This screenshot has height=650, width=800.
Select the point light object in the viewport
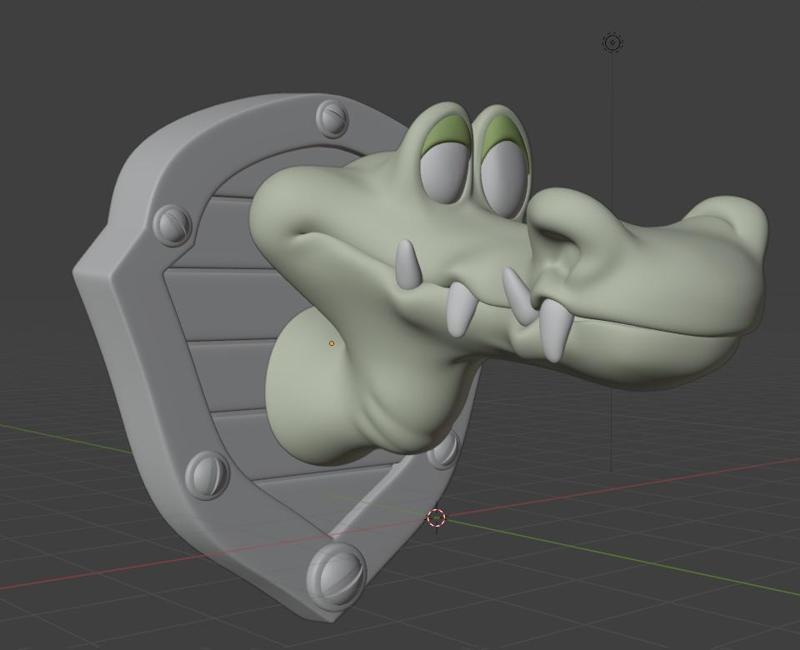(x=612, y=42)
